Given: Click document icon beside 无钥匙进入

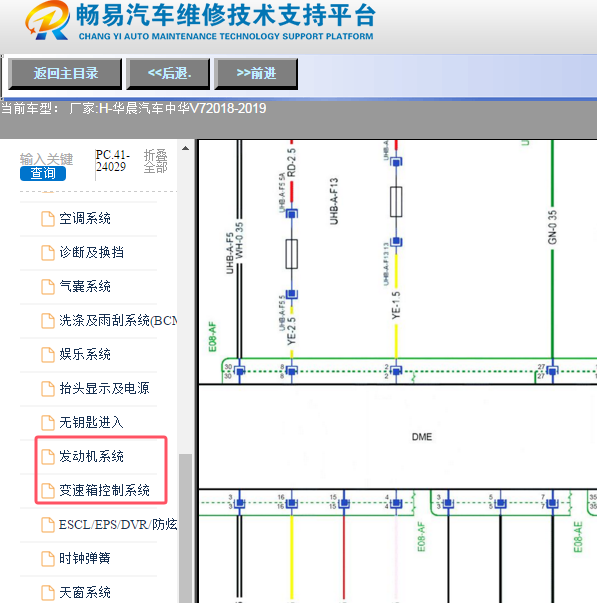Looking at the screenshot, I should tap(48, 423).
